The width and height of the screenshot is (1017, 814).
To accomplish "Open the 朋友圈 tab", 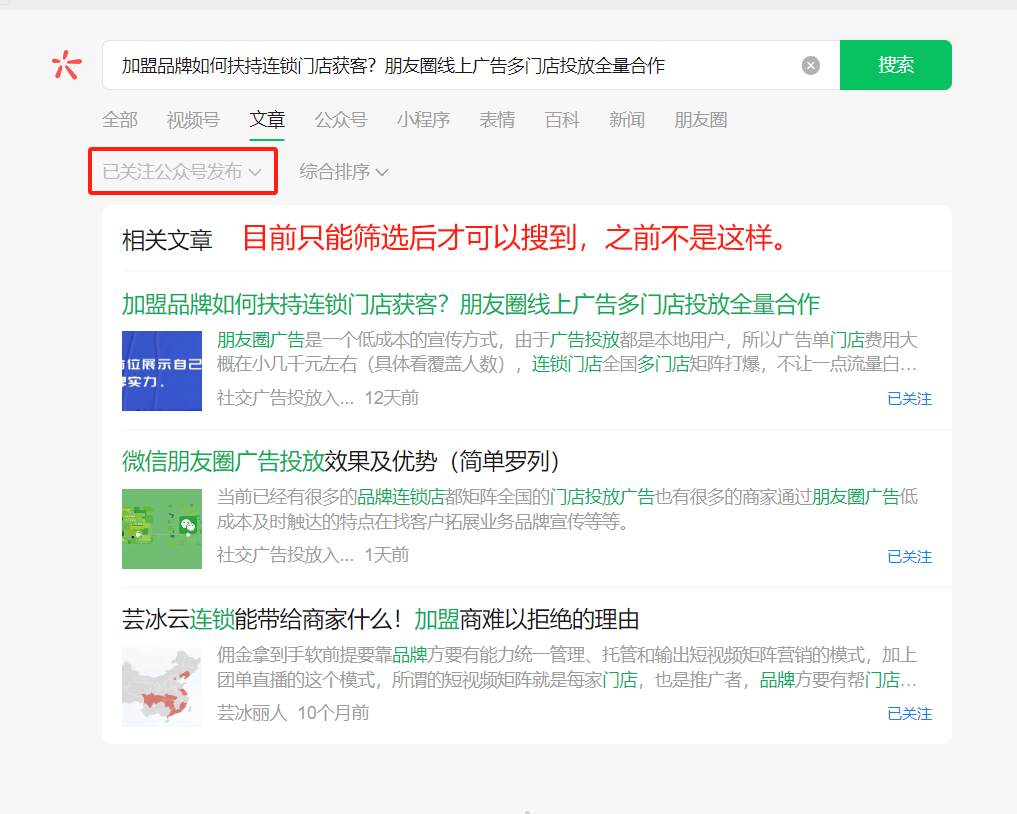I will [700, 120].
